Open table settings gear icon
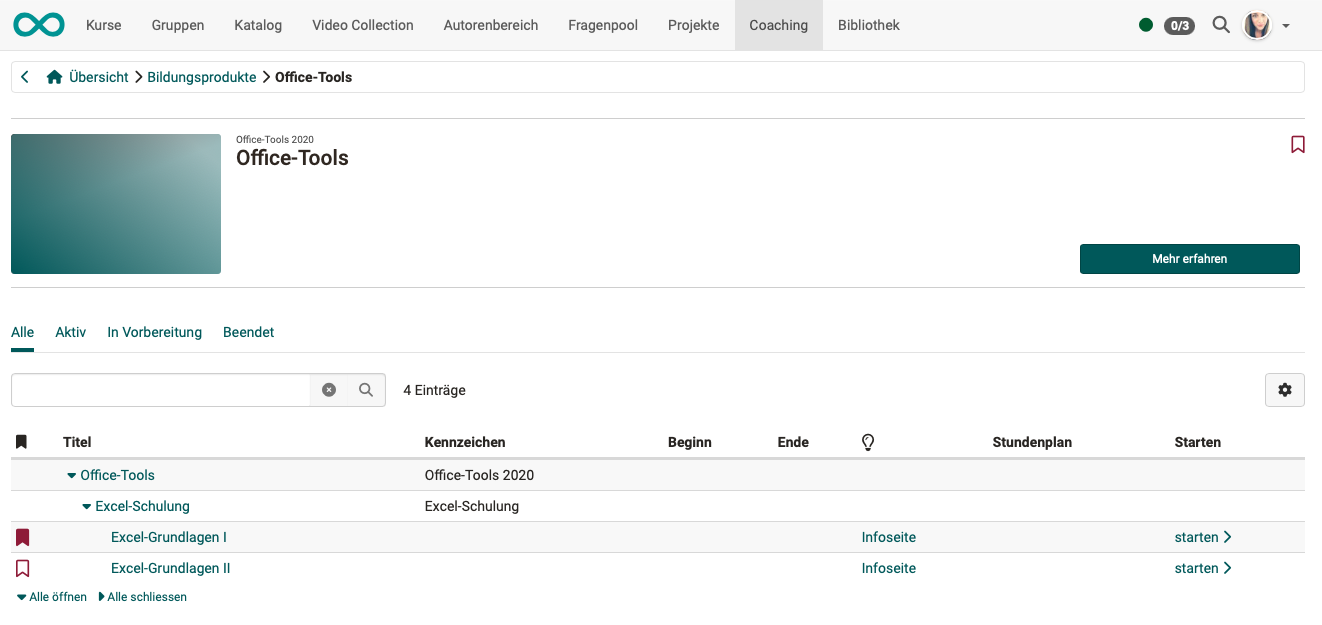1322x625 pixels. [1284, 390]
